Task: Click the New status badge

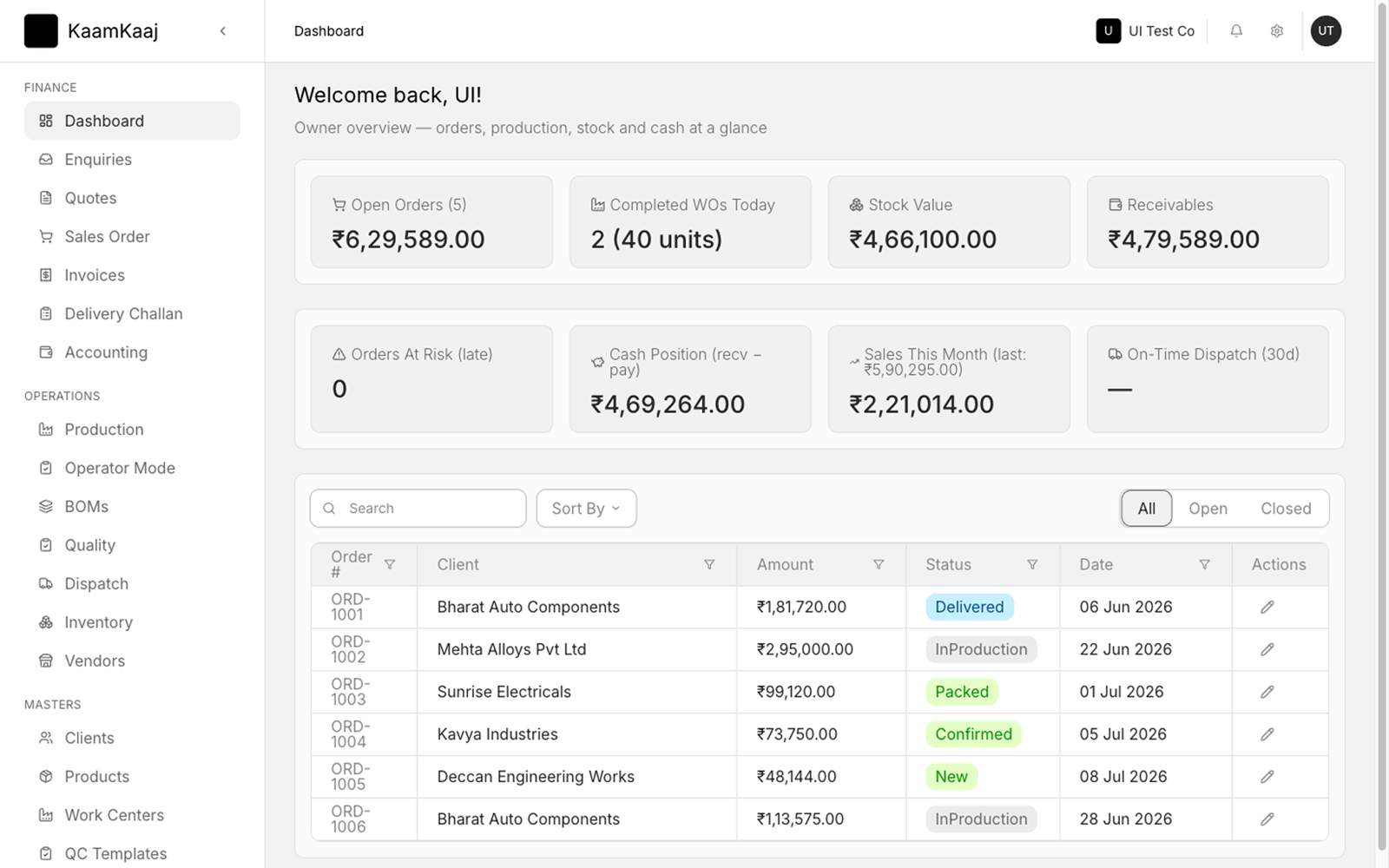Action: pos(951,777)
